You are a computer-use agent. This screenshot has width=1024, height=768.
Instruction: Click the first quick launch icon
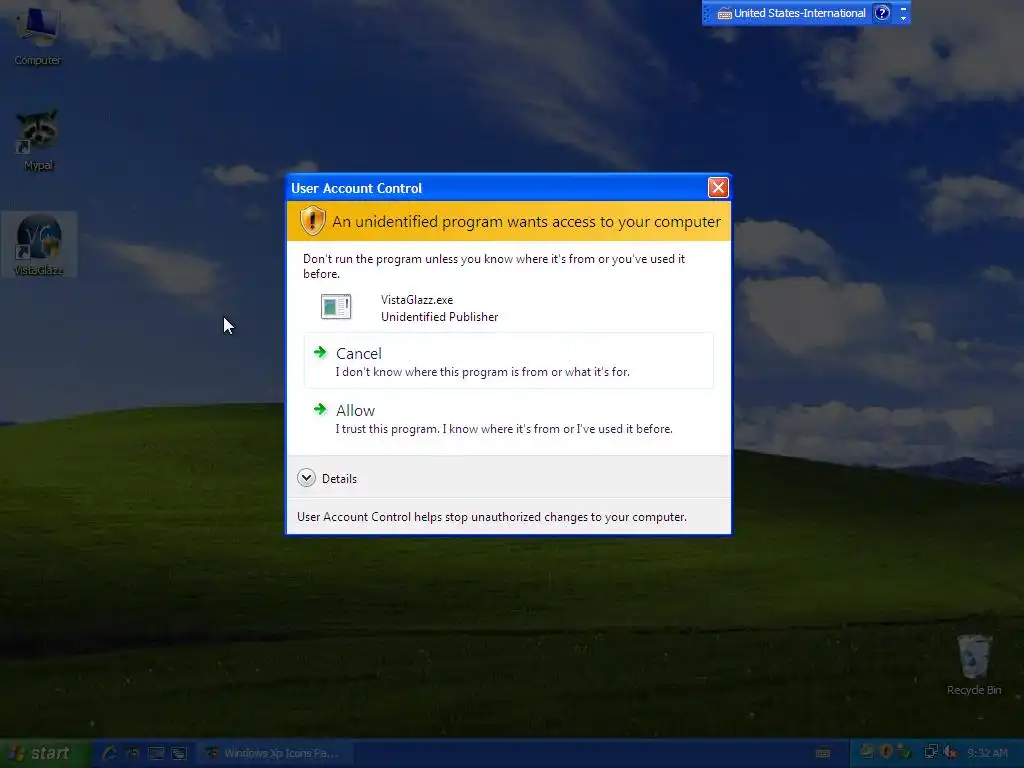[109, 753]
